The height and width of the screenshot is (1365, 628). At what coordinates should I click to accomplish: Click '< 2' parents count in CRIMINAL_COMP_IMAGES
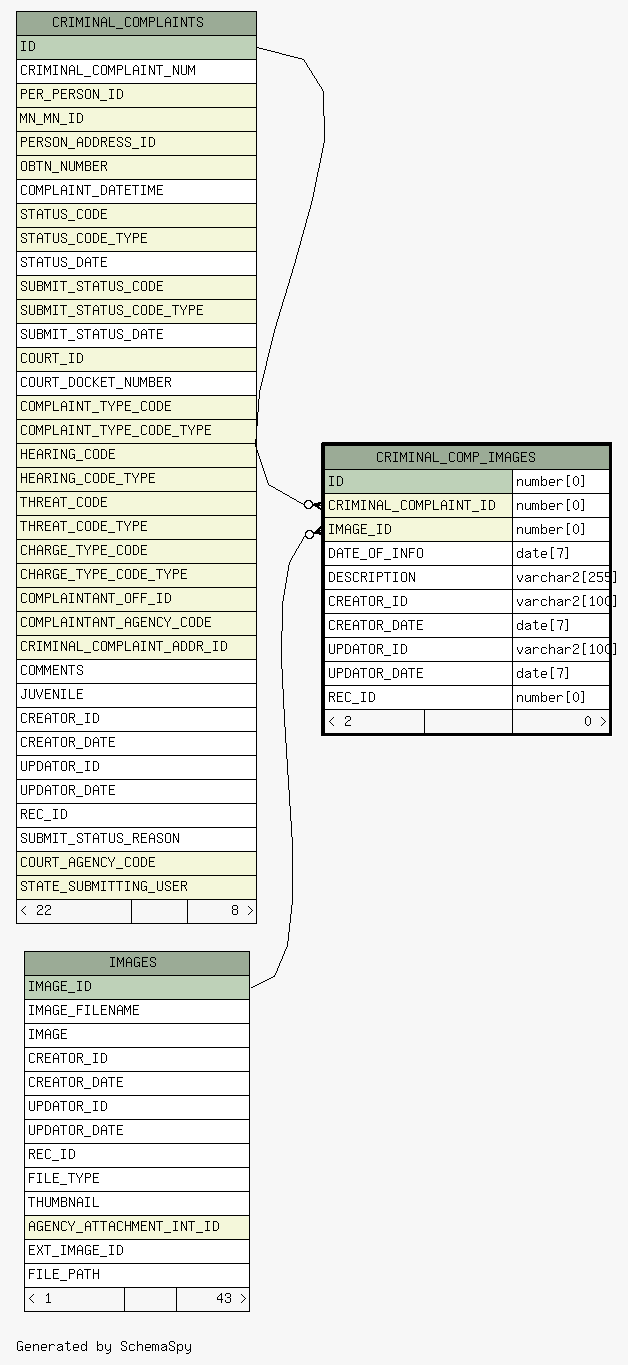click(x=374, y=722)
